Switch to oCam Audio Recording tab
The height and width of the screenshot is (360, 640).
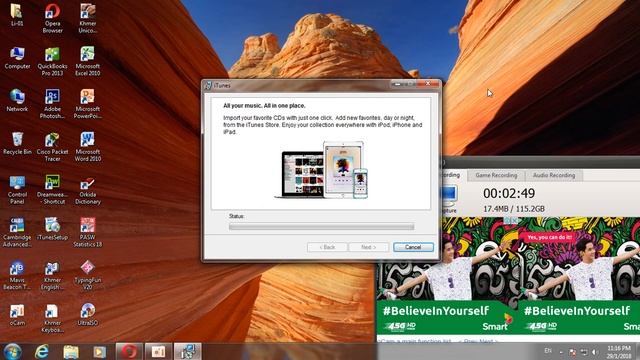tap(553, 175)
